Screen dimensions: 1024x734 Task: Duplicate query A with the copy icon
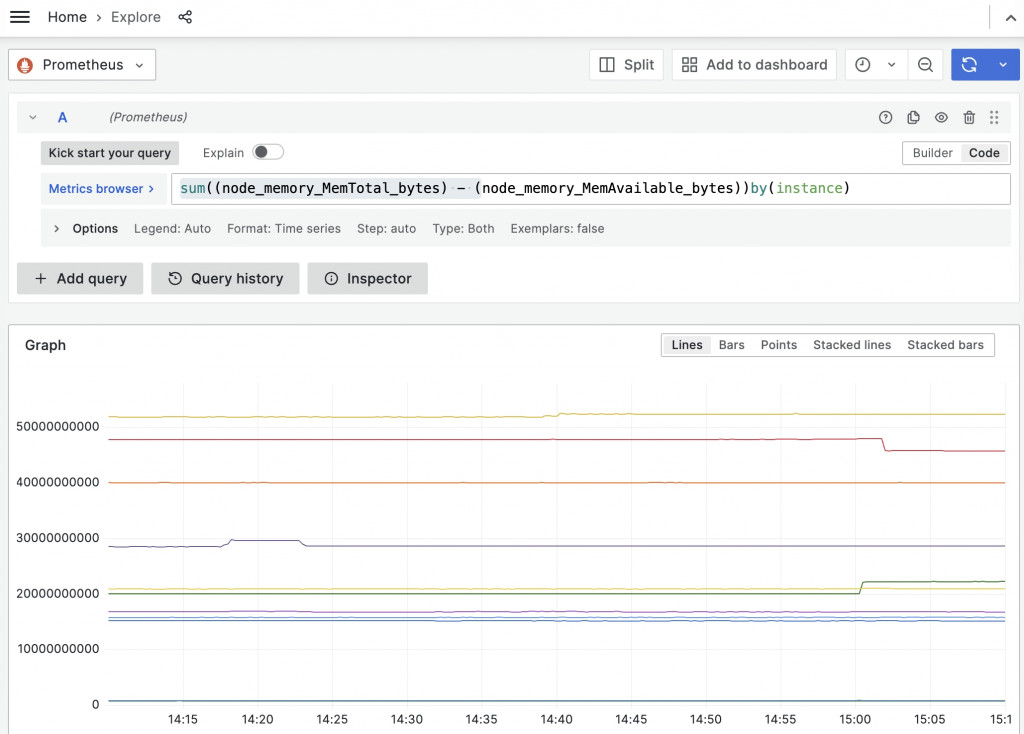click(913, 118)
